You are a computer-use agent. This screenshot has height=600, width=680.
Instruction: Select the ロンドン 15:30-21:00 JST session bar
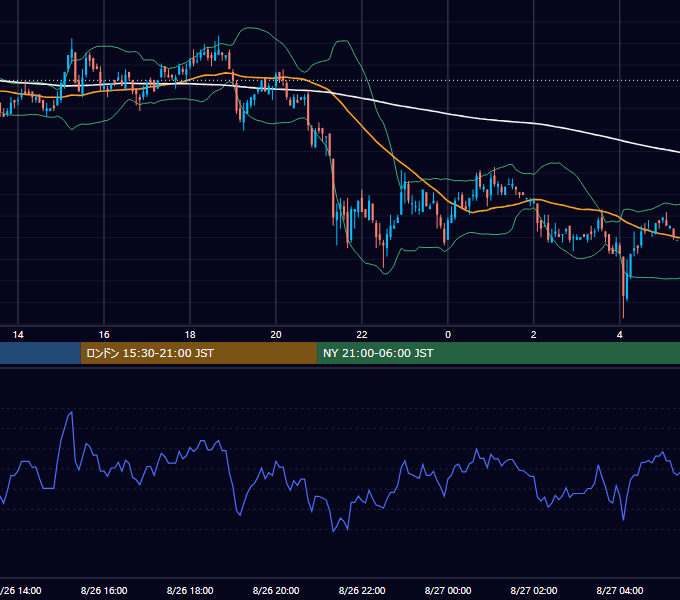click(199, 353)
